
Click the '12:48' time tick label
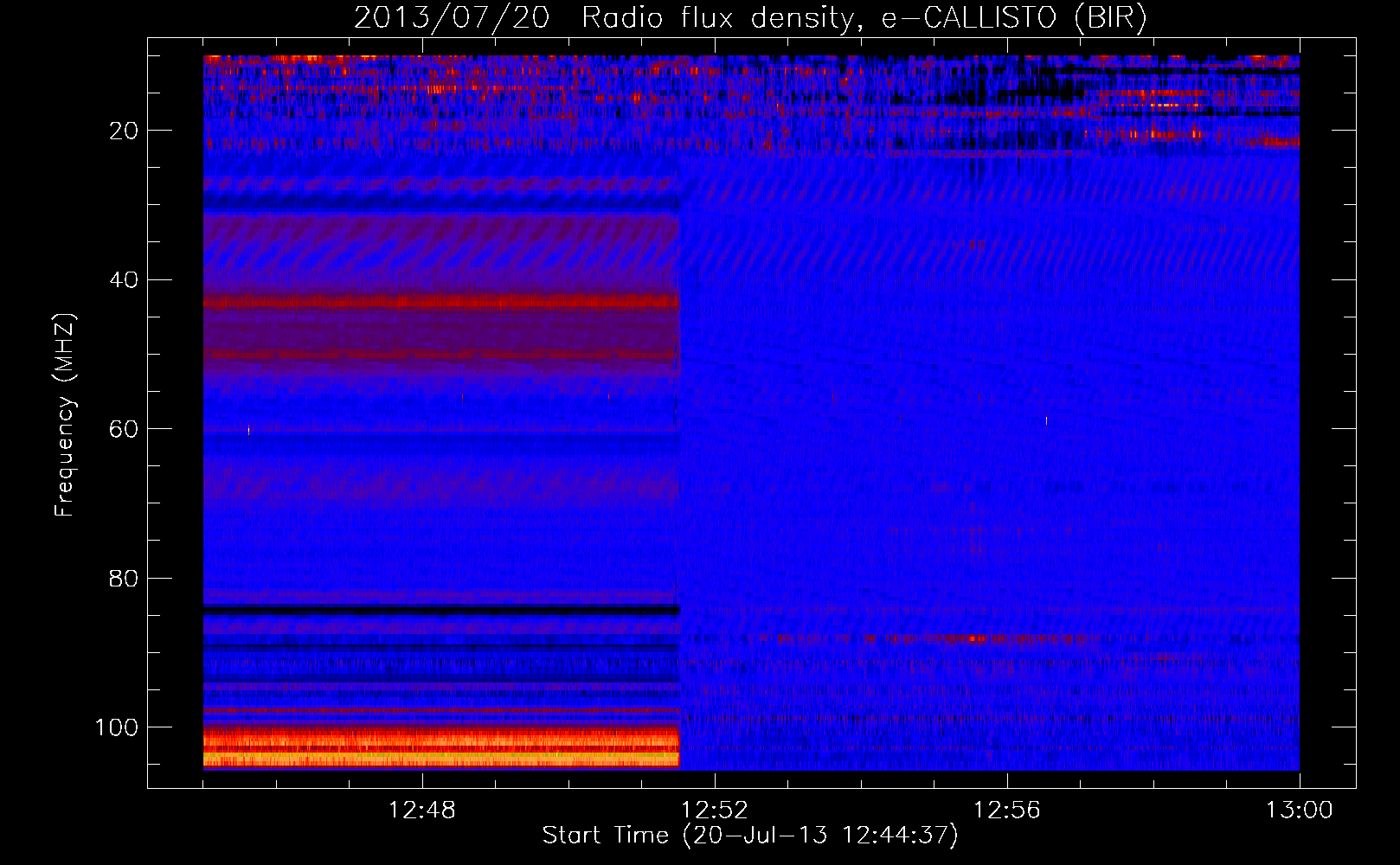422,811
